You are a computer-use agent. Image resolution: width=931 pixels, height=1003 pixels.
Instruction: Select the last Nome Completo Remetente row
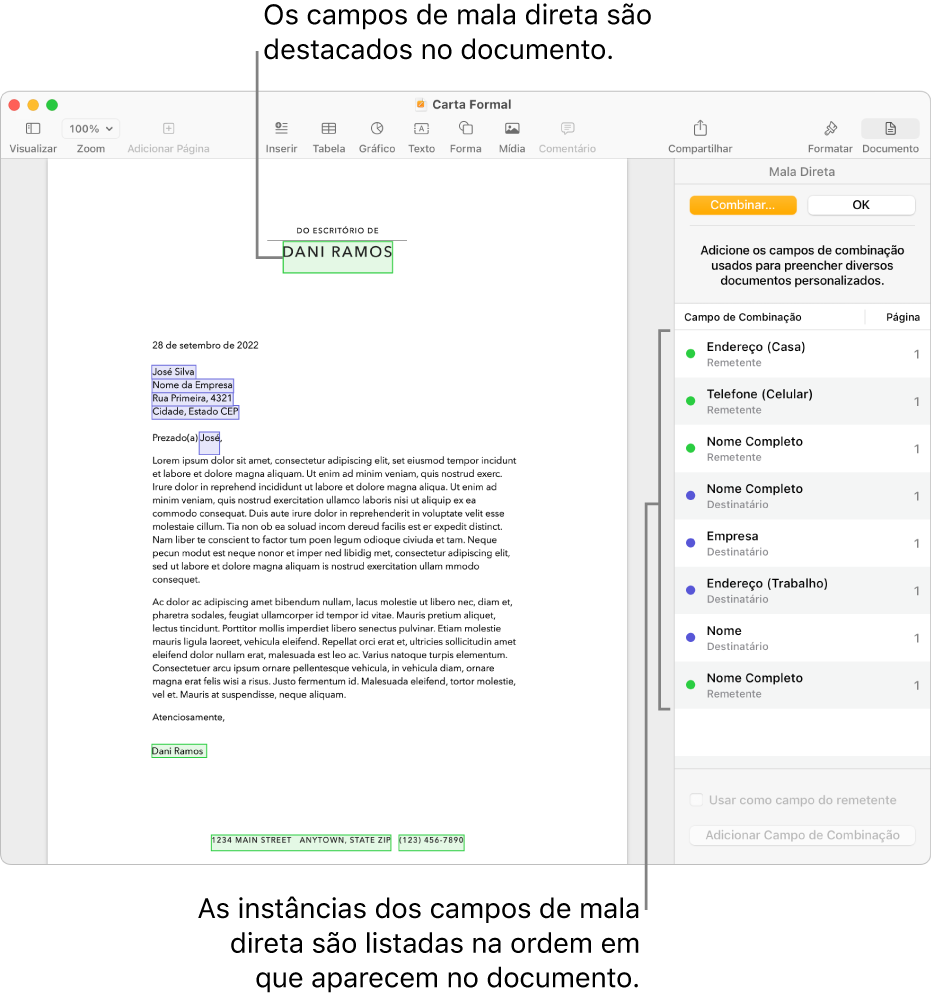tap(802, 685)
